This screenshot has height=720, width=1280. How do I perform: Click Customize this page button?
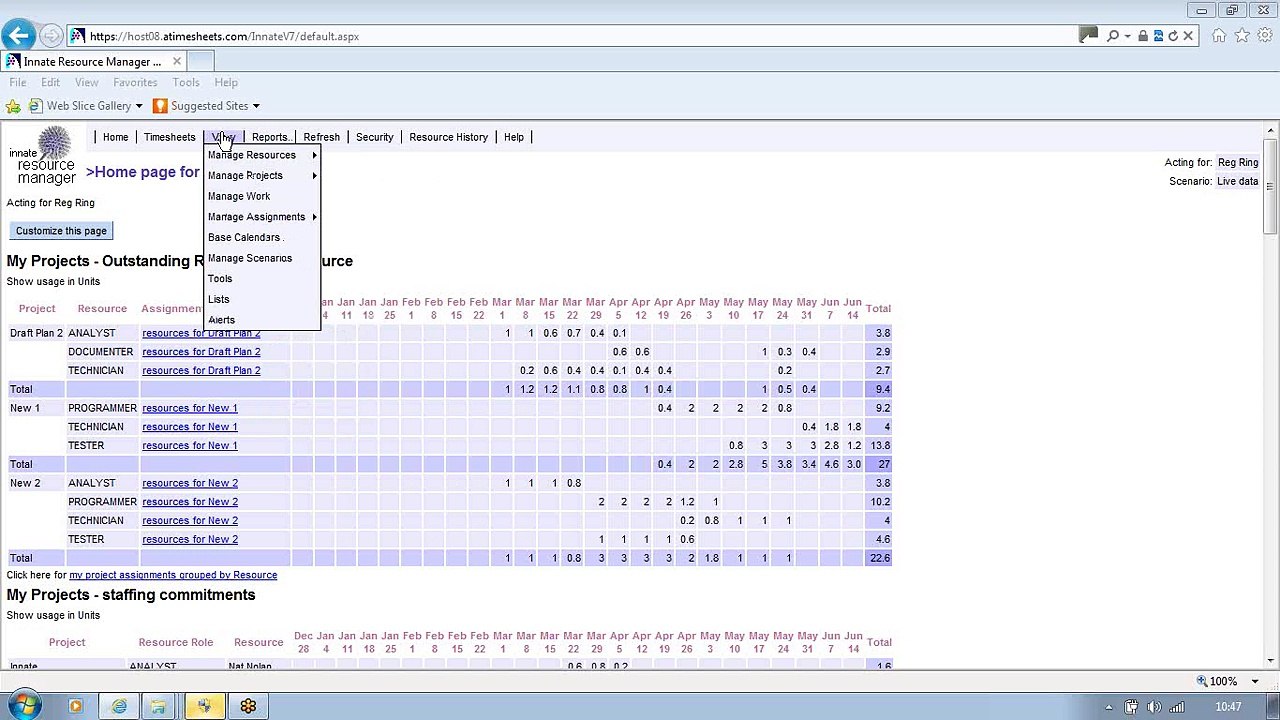[61, 231]
